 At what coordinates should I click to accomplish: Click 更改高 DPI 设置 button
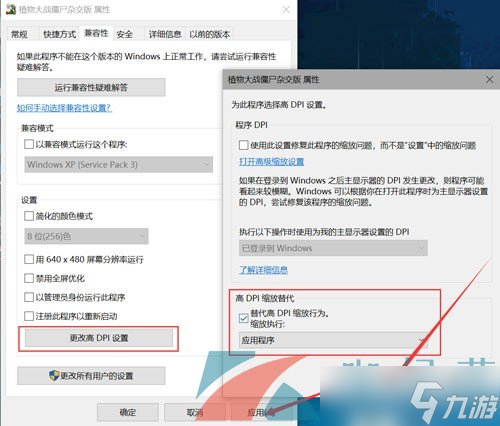[99, 338]
